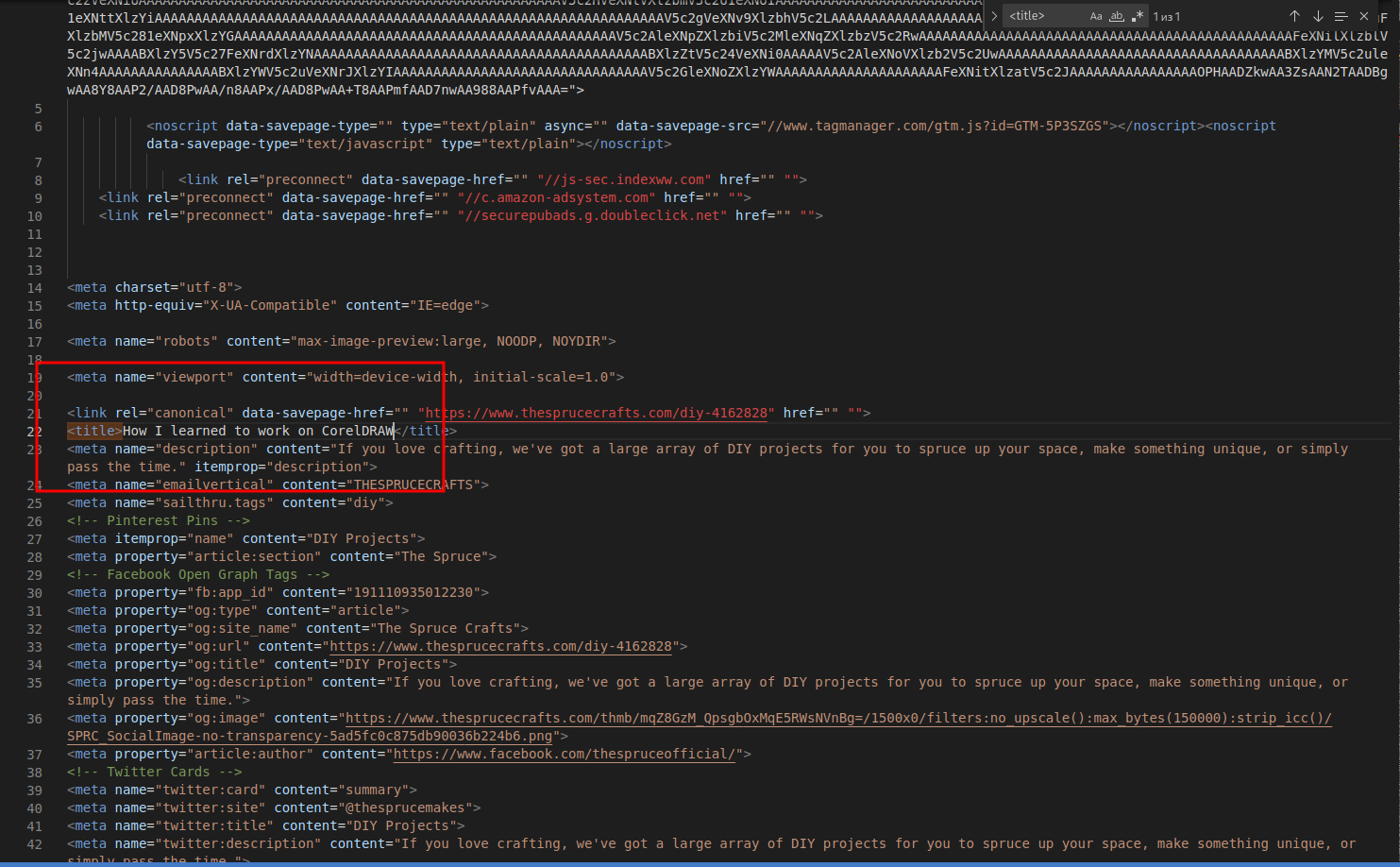Image resolution: width=1400 pixels, height=867 pixels.
Task: Click the meta charset utf-8 line
Action: coord(154,288)
